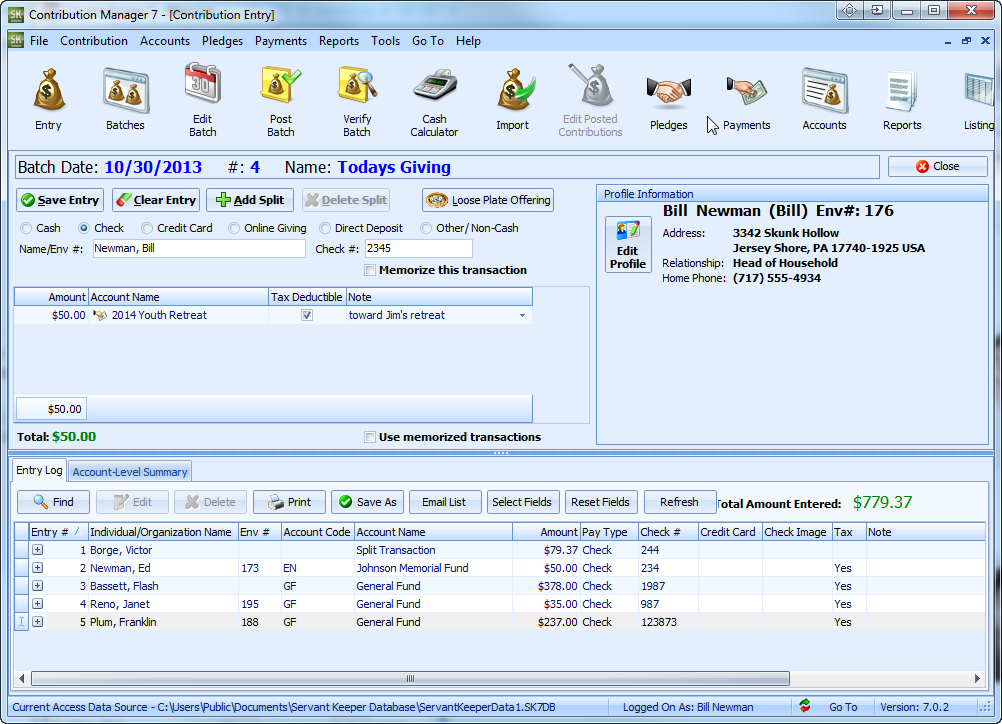Viewport: 1002px width, 724px height.
Task: Click the Entry Log horizontal scrollbar thumb
Action: point(410,679)
